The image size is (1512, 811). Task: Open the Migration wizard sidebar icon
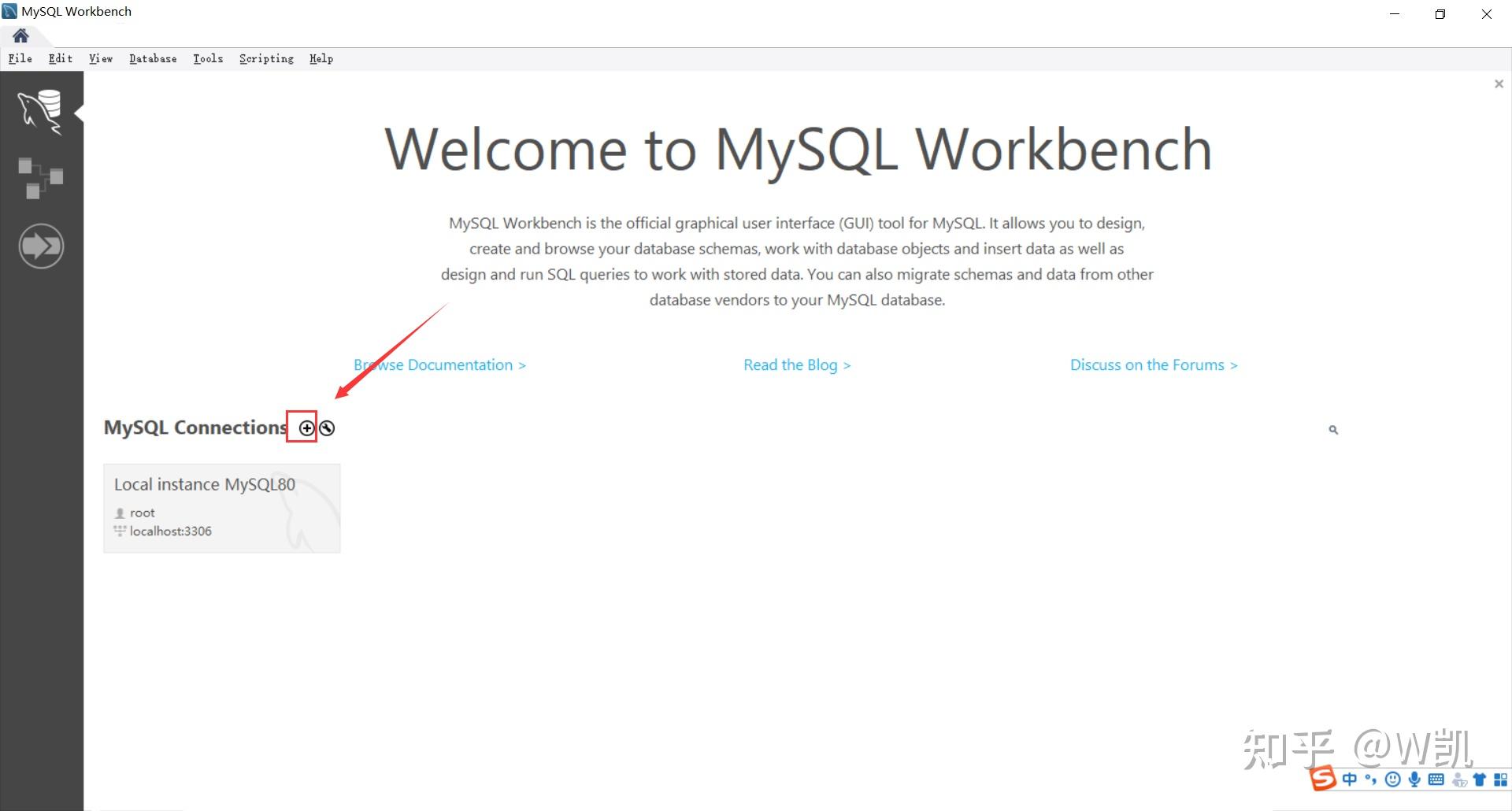coord(41,246)
